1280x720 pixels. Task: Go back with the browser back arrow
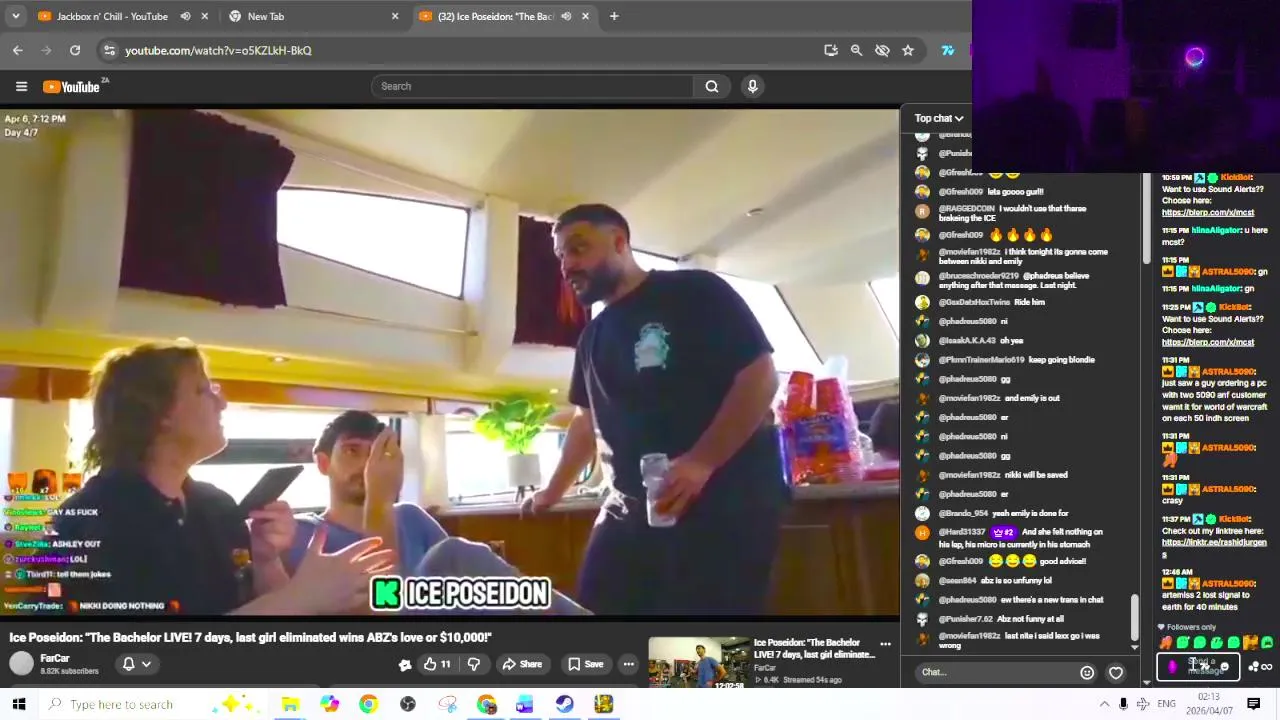18,50
